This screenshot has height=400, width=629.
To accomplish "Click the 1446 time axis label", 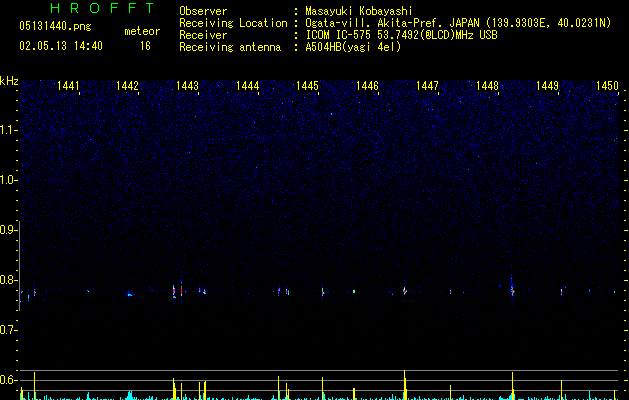I will point(367,86).
